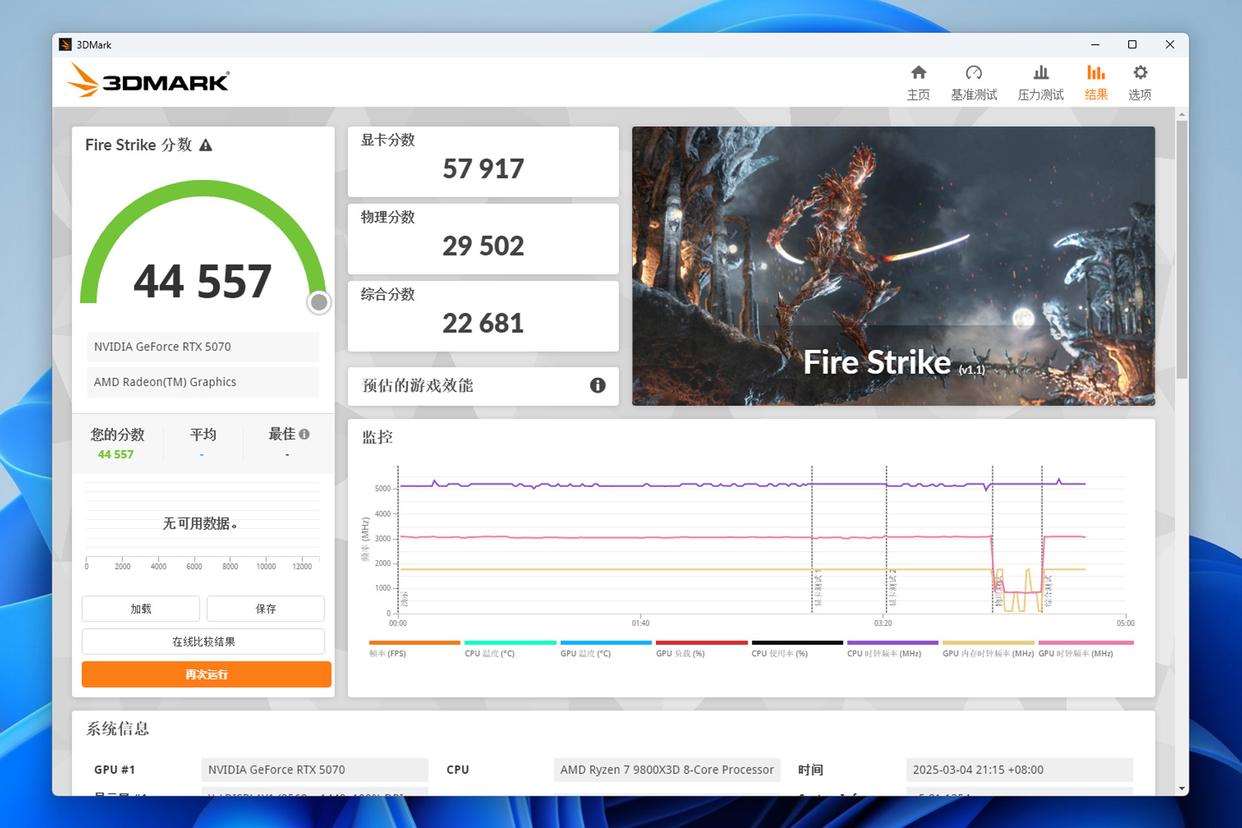
Task: Click the 无可用数据 message
Action: (x=200, y=524)
